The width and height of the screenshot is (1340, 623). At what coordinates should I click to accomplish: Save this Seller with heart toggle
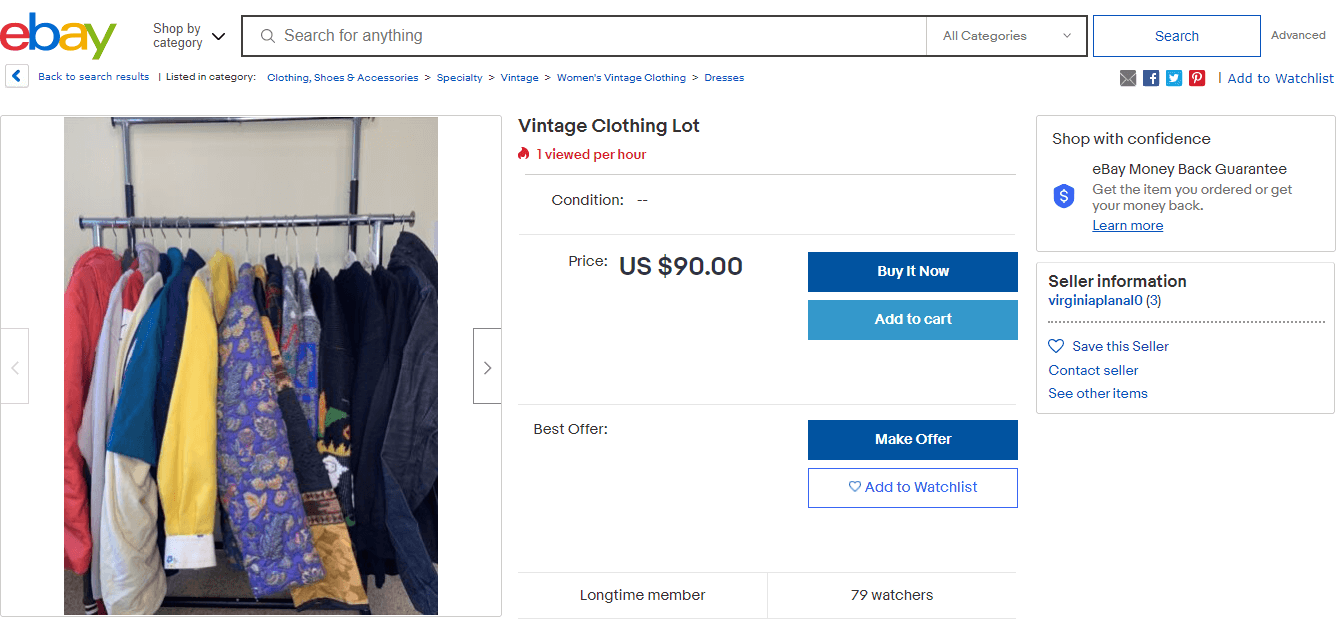[x=1108, y=346]
